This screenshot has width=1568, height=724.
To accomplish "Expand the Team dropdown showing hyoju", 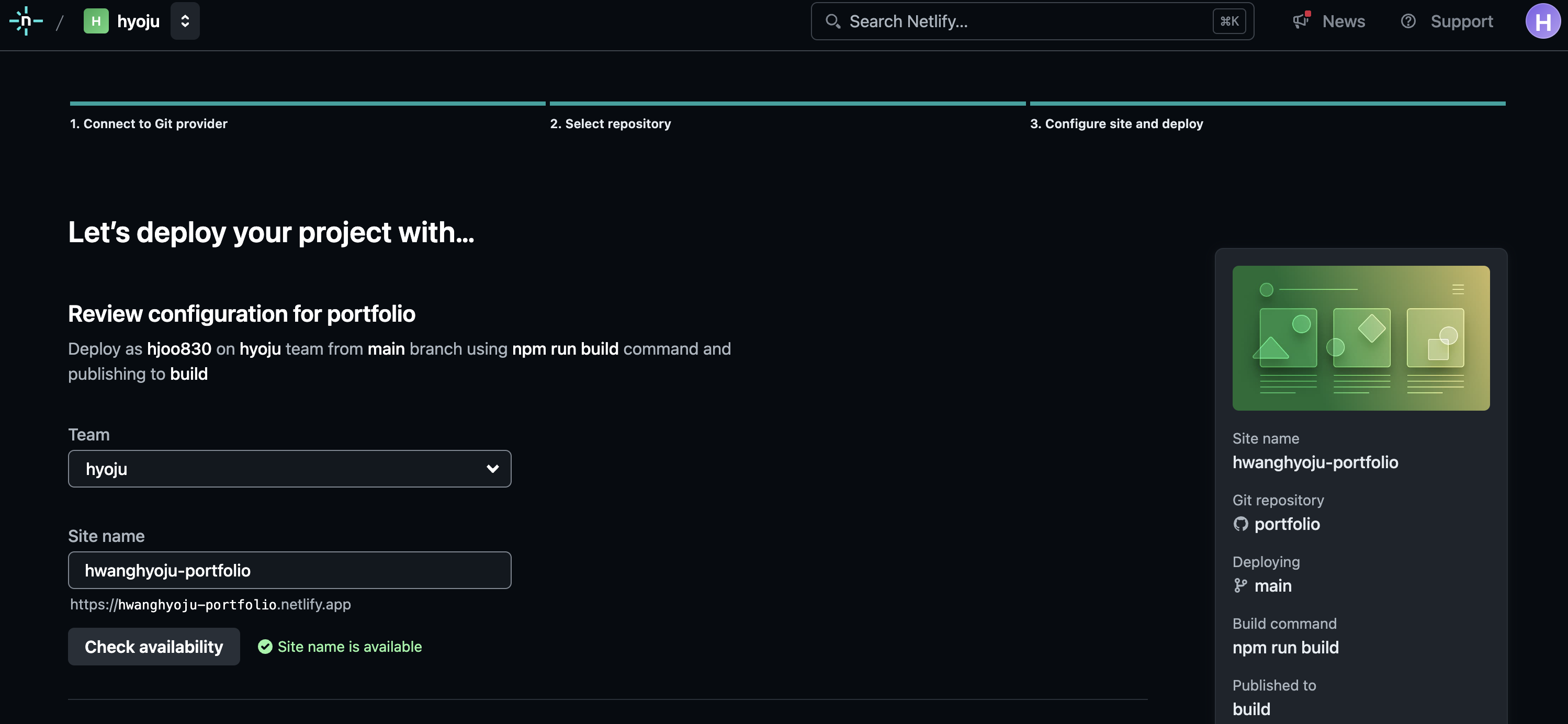I will click(x=289, y=469).
